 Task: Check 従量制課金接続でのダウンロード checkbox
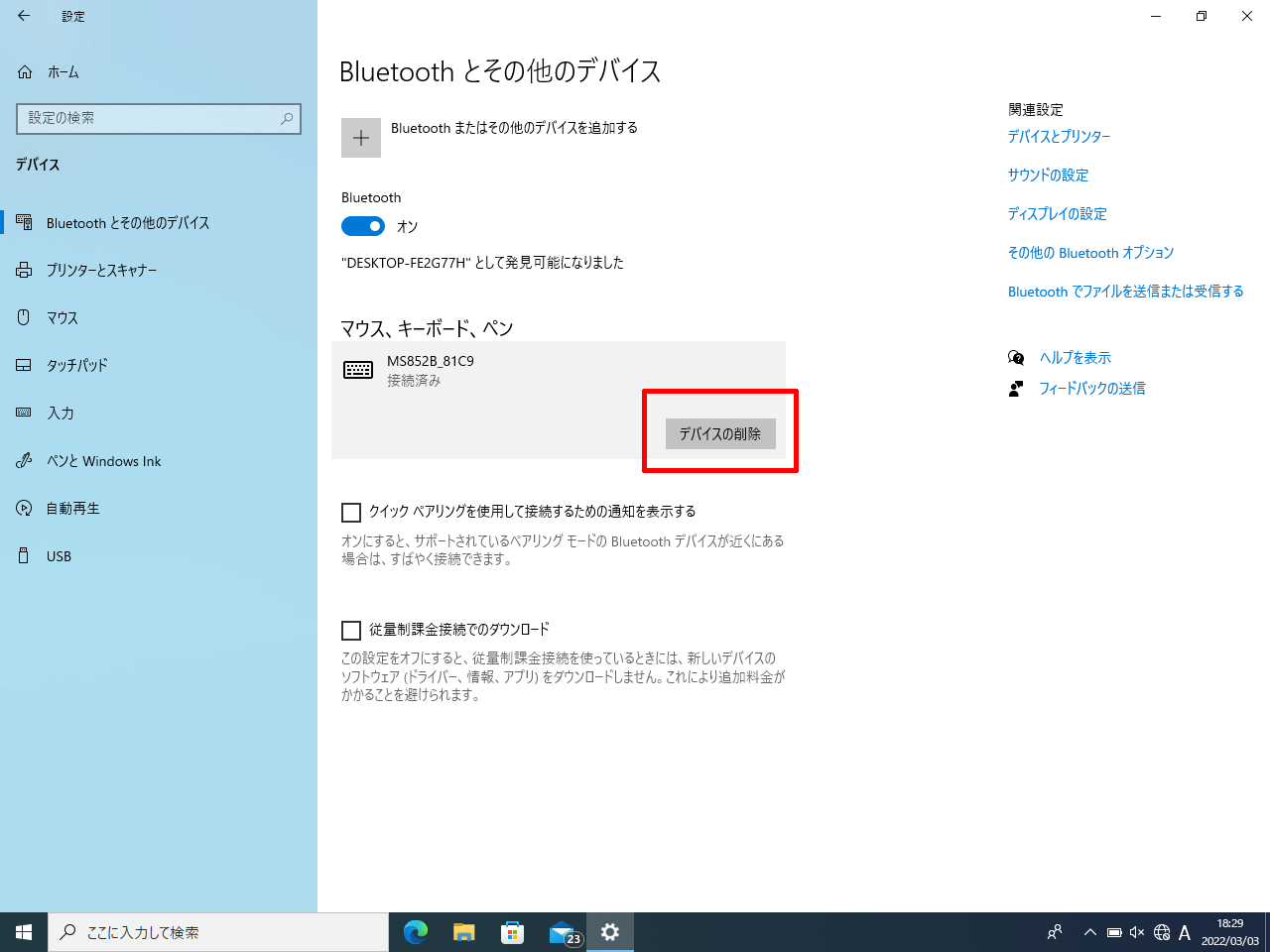pyautogui.click(x=351, y=631)
